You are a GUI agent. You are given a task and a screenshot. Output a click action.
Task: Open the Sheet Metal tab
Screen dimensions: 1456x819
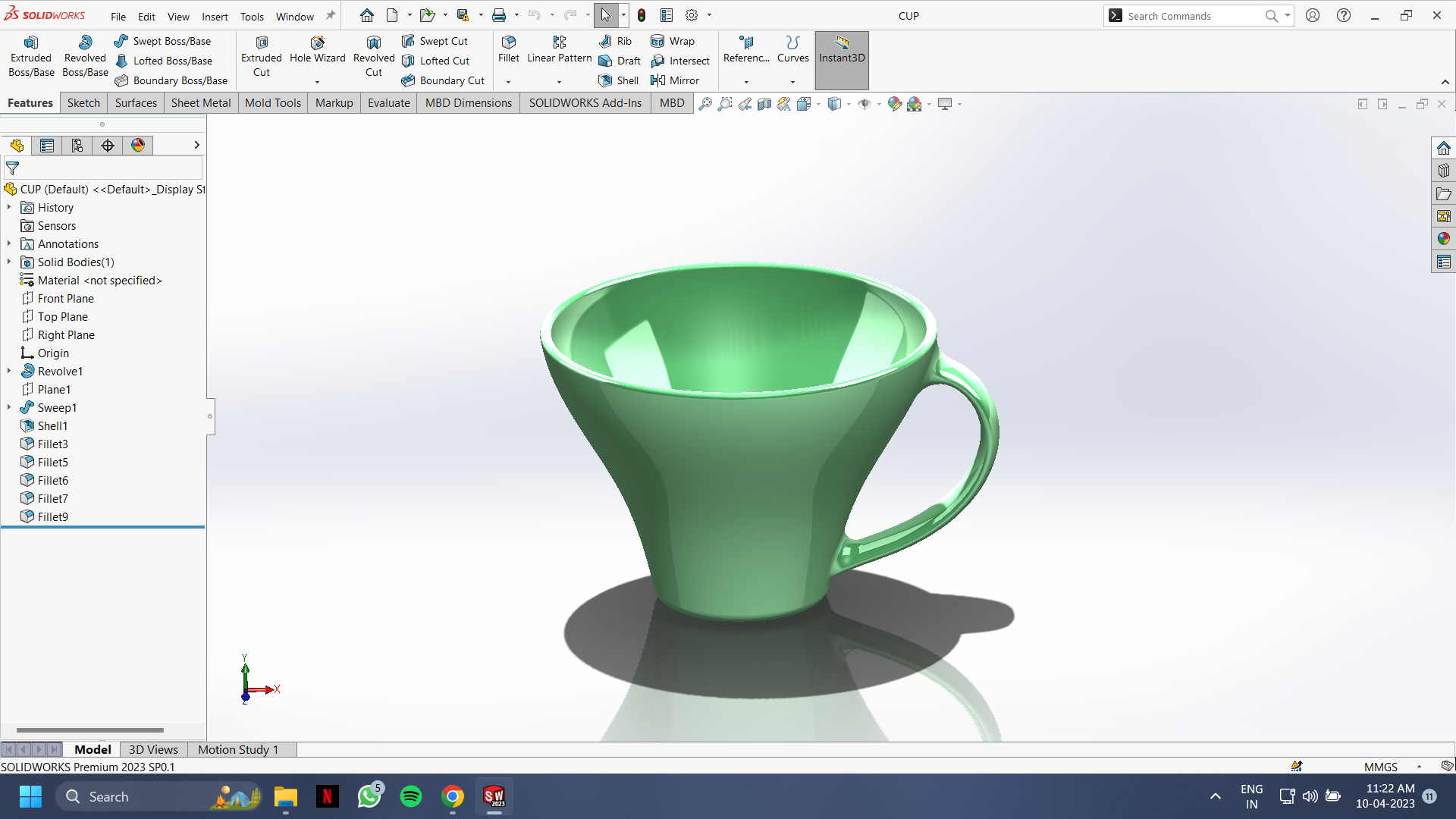201,103
